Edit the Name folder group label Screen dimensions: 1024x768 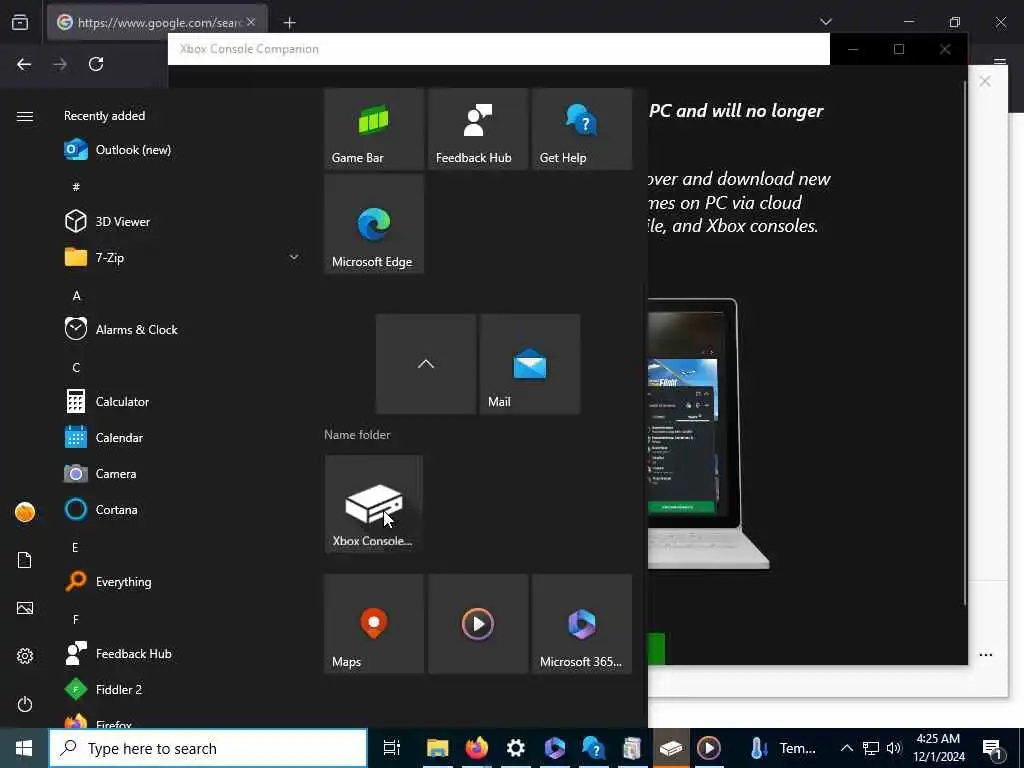[357, 435]
